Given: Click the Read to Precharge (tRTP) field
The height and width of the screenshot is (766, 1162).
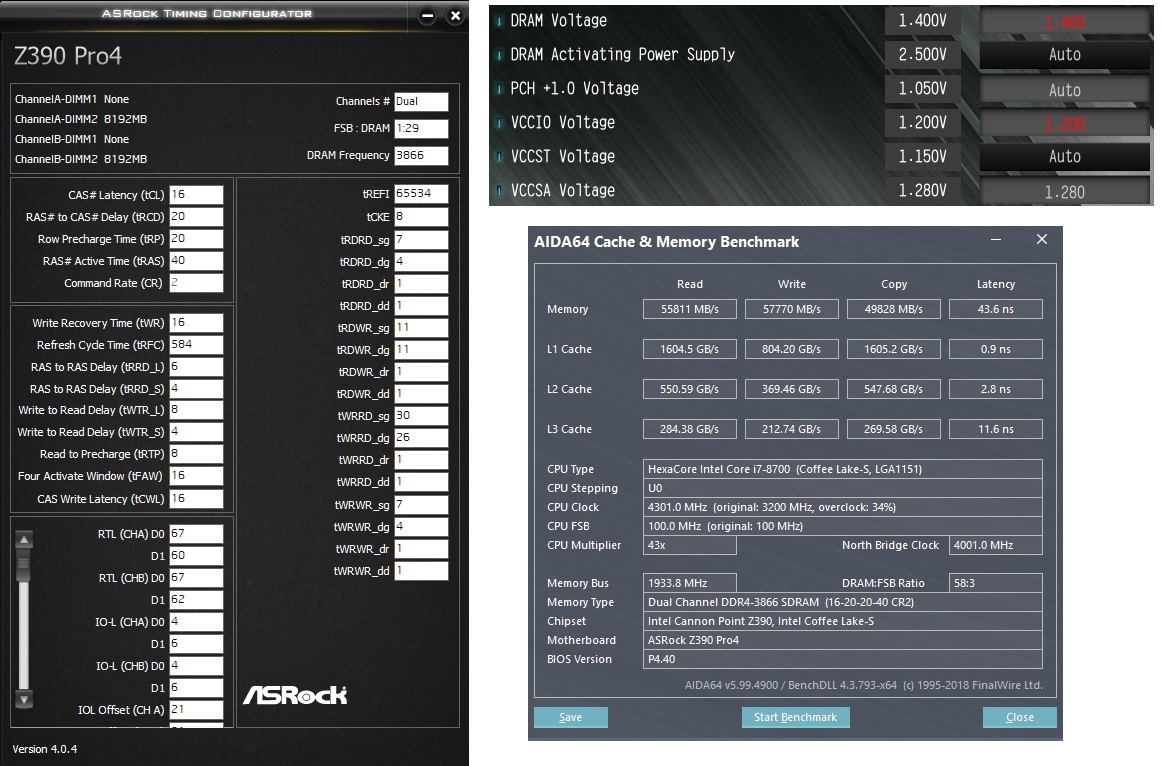Looking at the screenshot, I should [196, 454].
